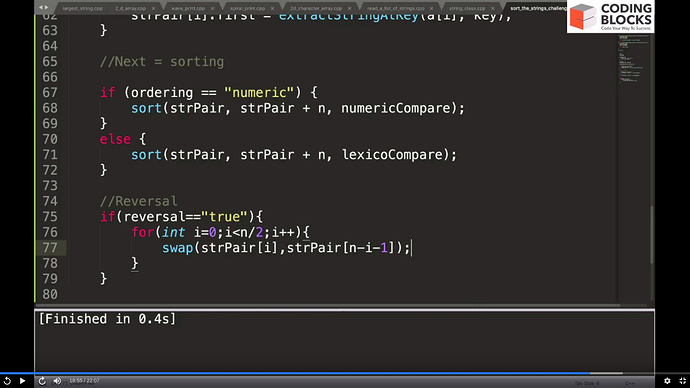Click the "numeric" string literal
690x388 pixels.
tap(259, 92)
